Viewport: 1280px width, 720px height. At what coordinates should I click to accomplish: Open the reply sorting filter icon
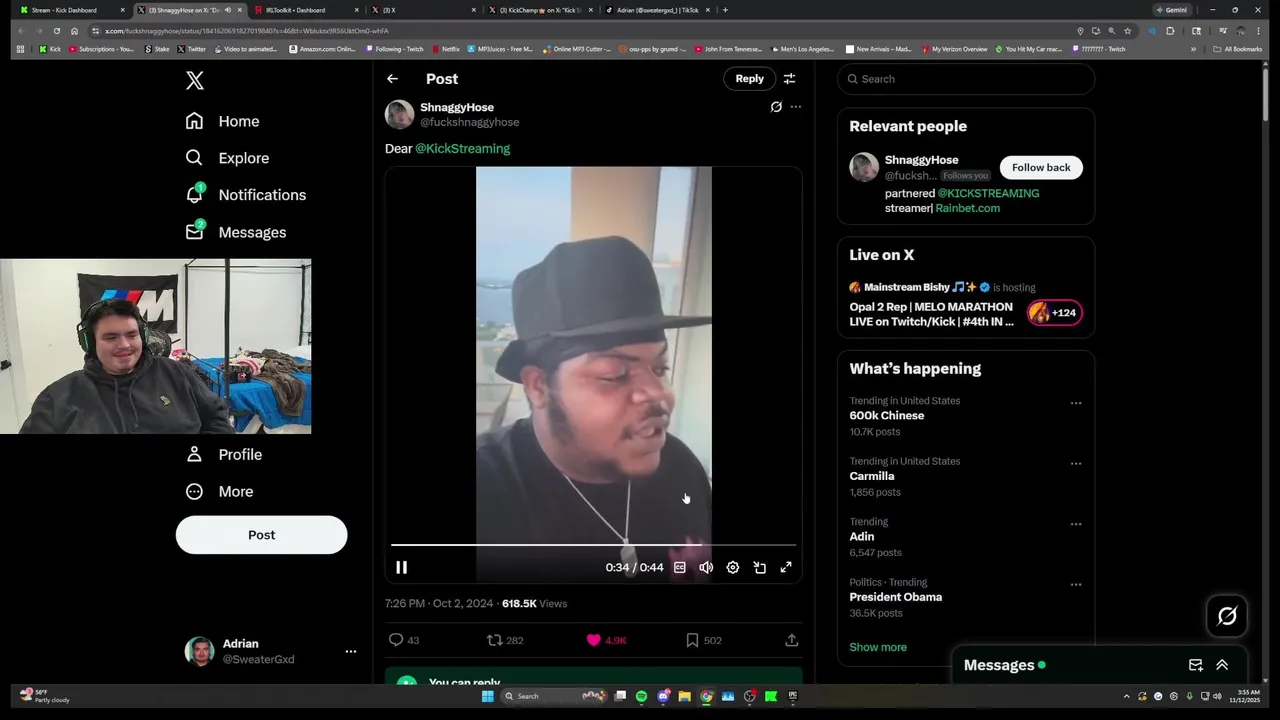pyautogui.click(x=789, y=79)
